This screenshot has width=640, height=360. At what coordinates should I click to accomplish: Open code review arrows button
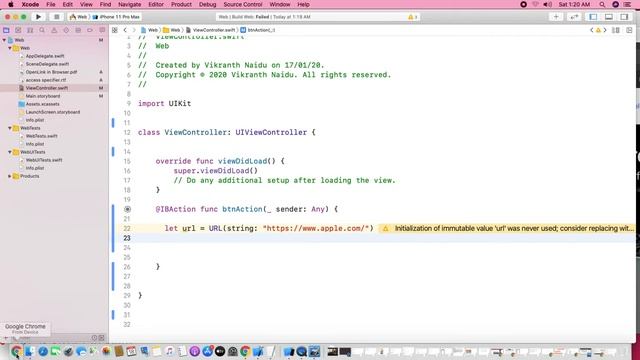[x=574, y=17]
